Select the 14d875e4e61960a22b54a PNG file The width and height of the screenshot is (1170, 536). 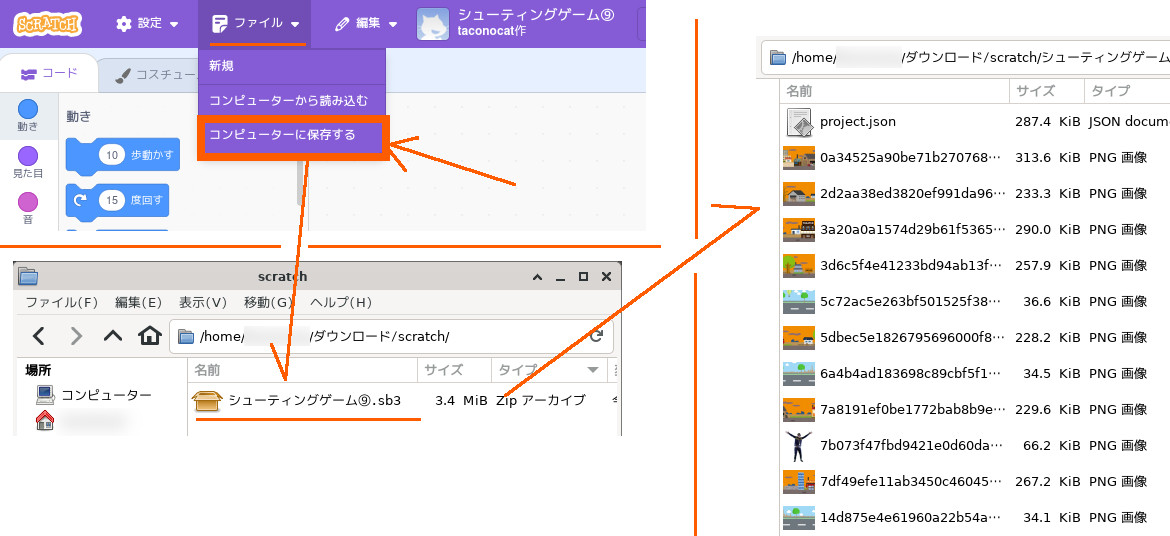(975, 517)
